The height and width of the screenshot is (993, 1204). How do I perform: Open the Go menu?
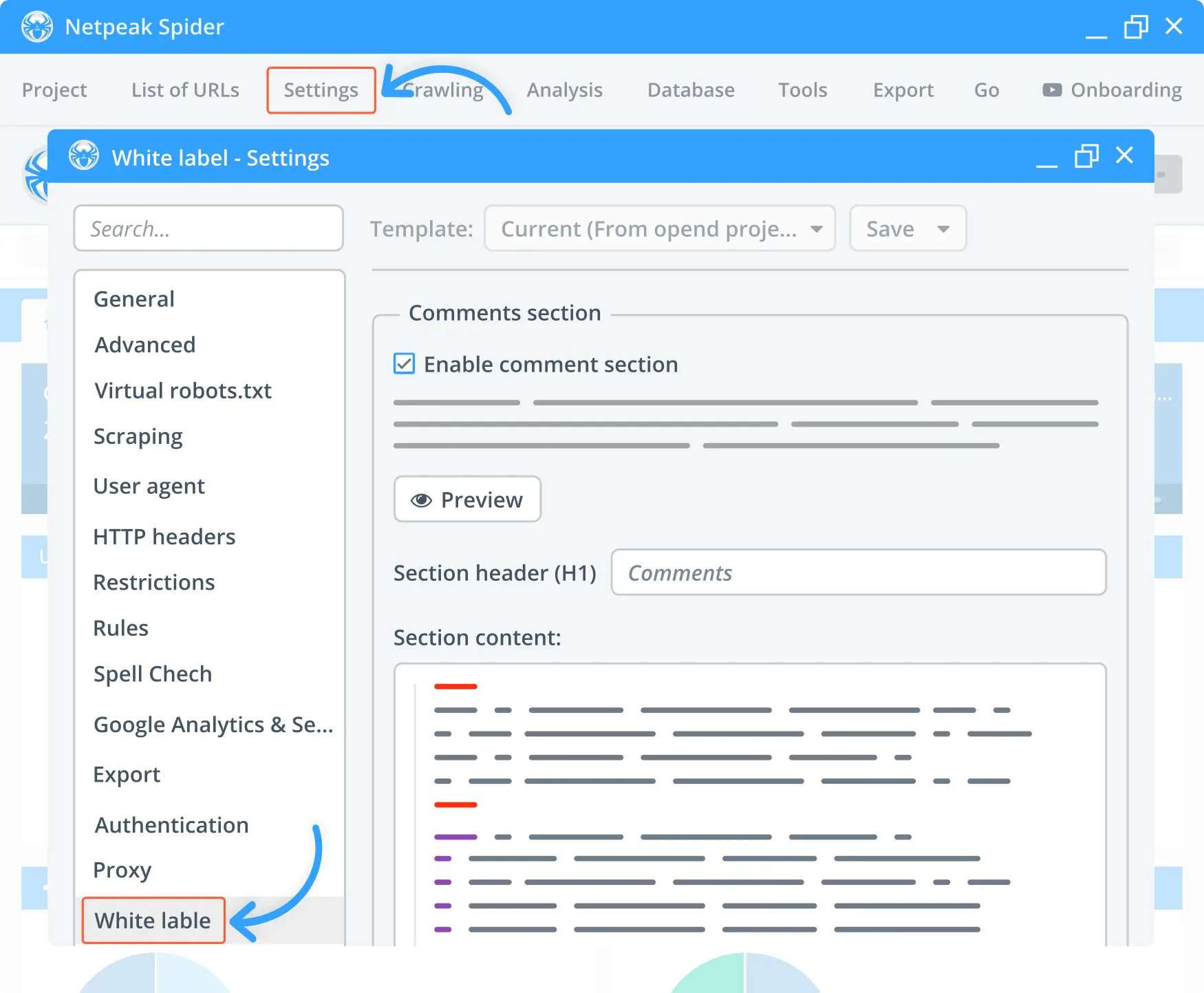(x=986, y=90)
